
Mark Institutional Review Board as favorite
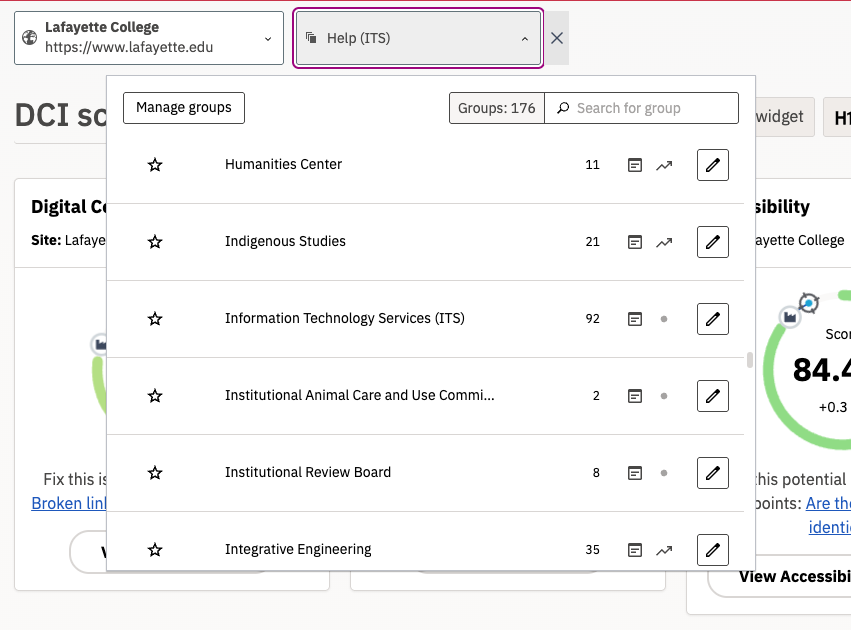155,473
